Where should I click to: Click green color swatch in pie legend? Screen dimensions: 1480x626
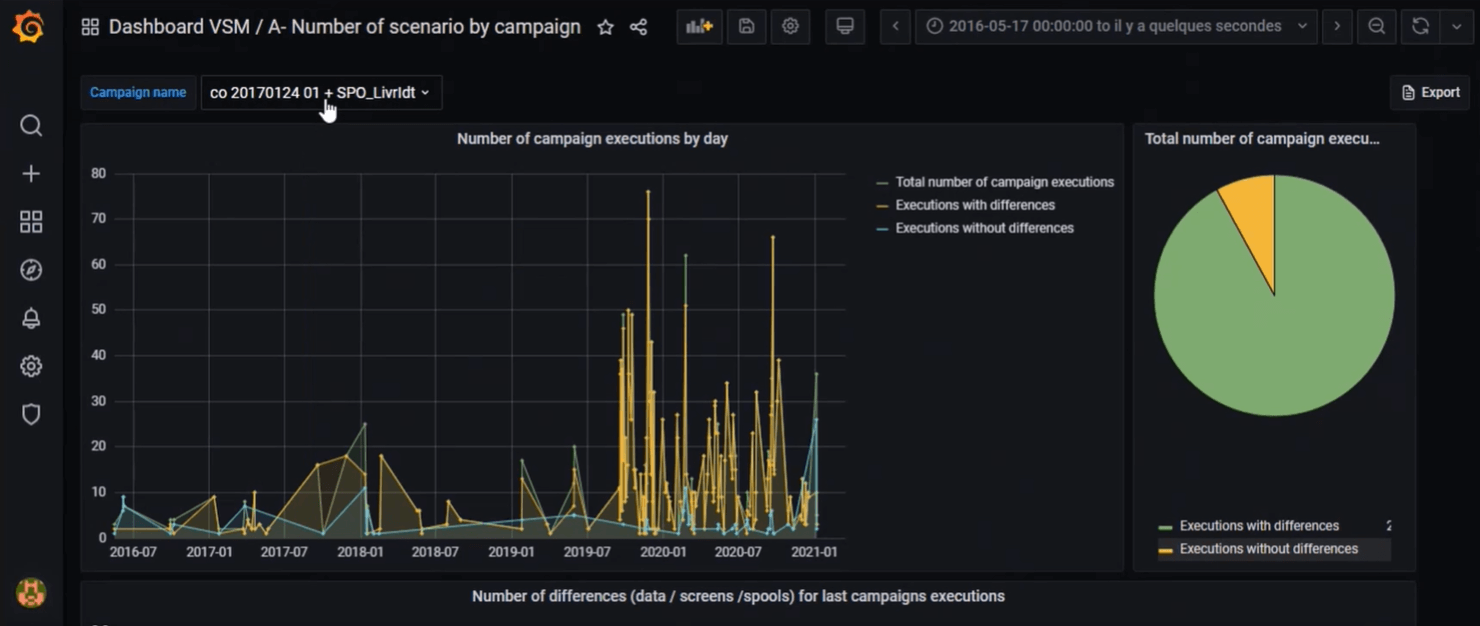pyautogui.click(x=1165, y=527)
